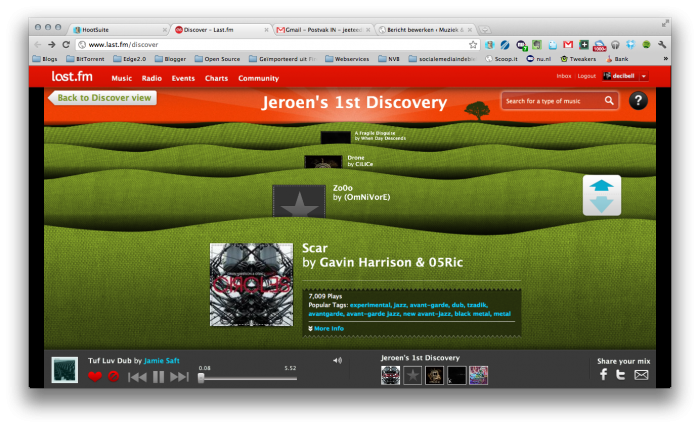Click the Dropbox extension icon
This screenshot has width=700, height=428.
(x=630, y=45)
